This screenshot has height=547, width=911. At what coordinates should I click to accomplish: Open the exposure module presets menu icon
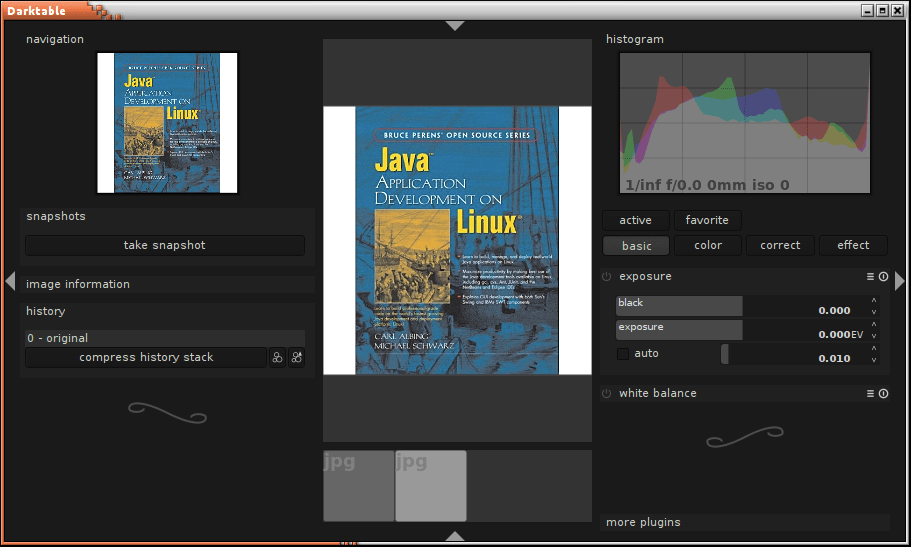pos(870,277)
